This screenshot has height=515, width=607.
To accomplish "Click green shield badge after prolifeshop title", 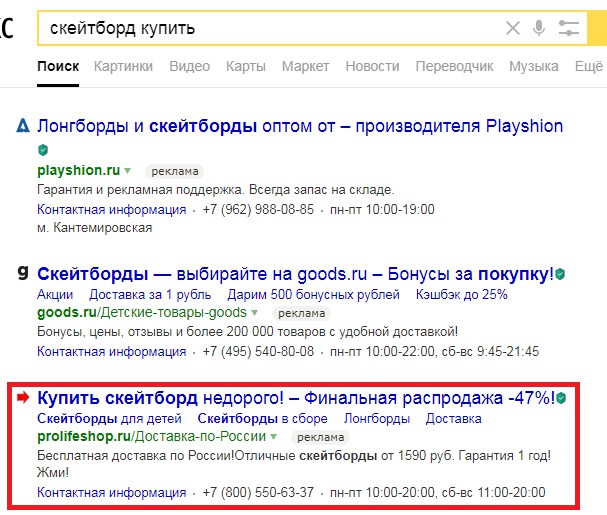I will tap(561, 398).
